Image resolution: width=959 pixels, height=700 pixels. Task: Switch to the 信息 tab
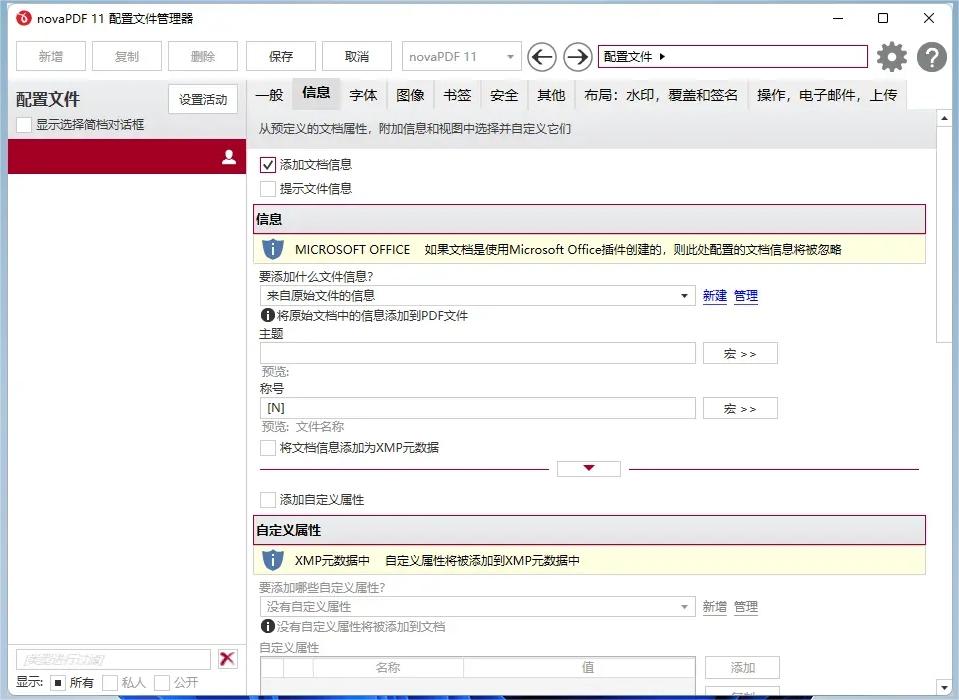click(x=316, y=92)
